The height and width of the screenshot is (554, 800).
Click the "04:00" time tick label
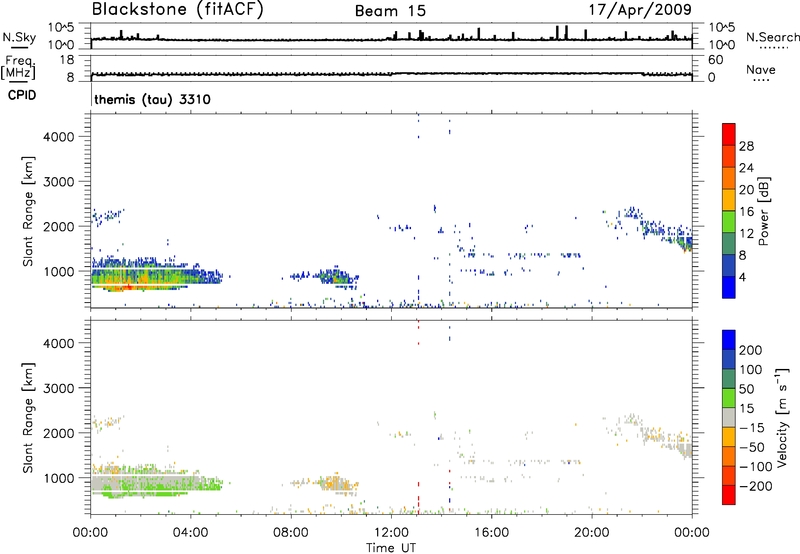(190, 533)
